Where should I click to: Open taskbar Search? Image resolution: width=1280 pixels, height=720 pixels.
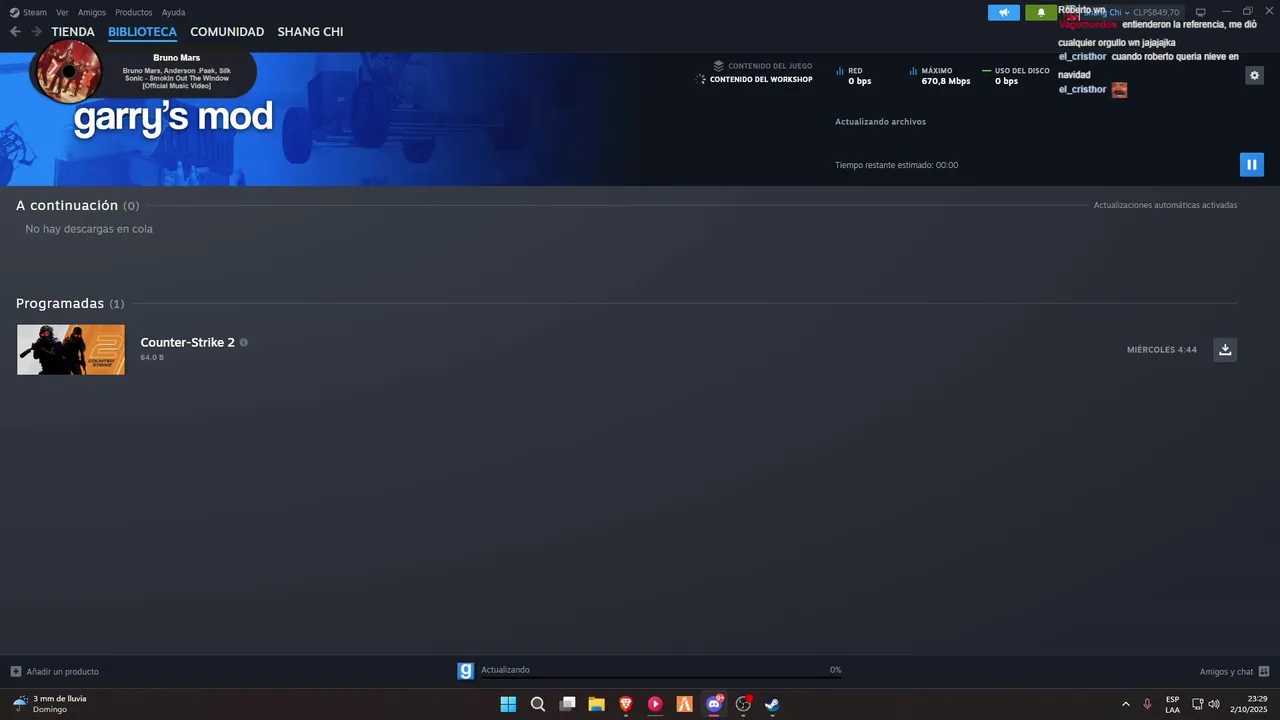coord(537,704)
